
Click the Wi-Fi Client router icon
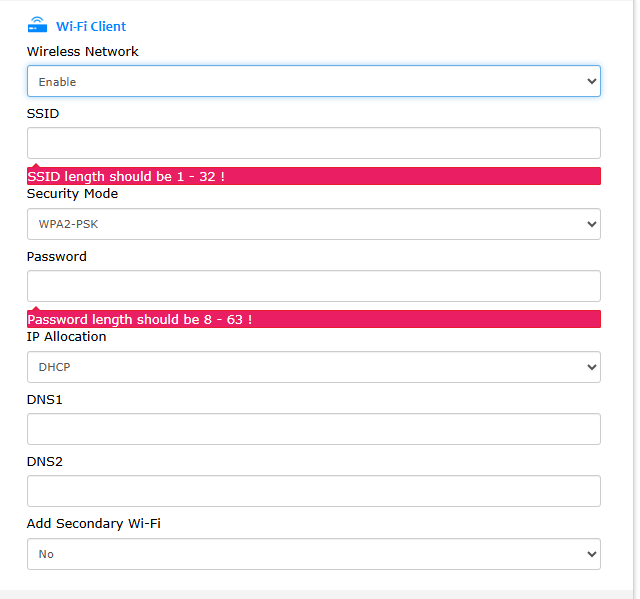[37, 25]
